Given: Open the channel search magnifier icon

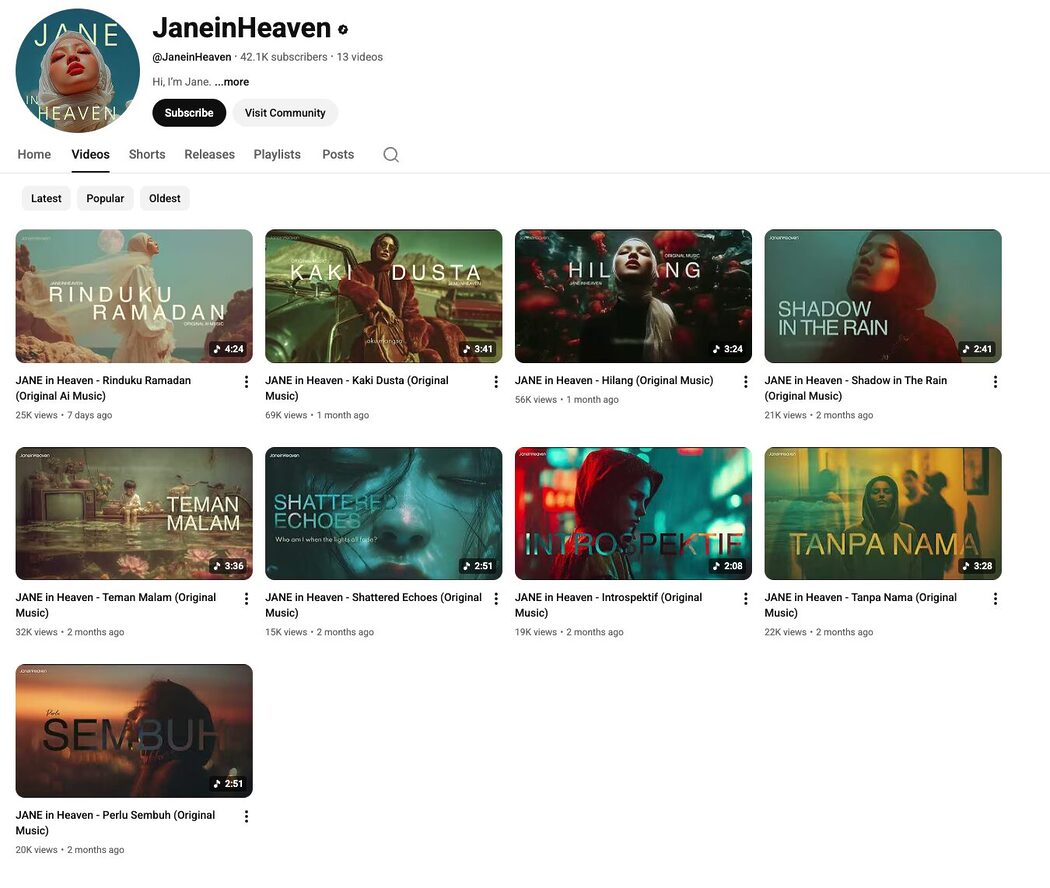Looking at the screenshot, I should [x=391, y=155].
